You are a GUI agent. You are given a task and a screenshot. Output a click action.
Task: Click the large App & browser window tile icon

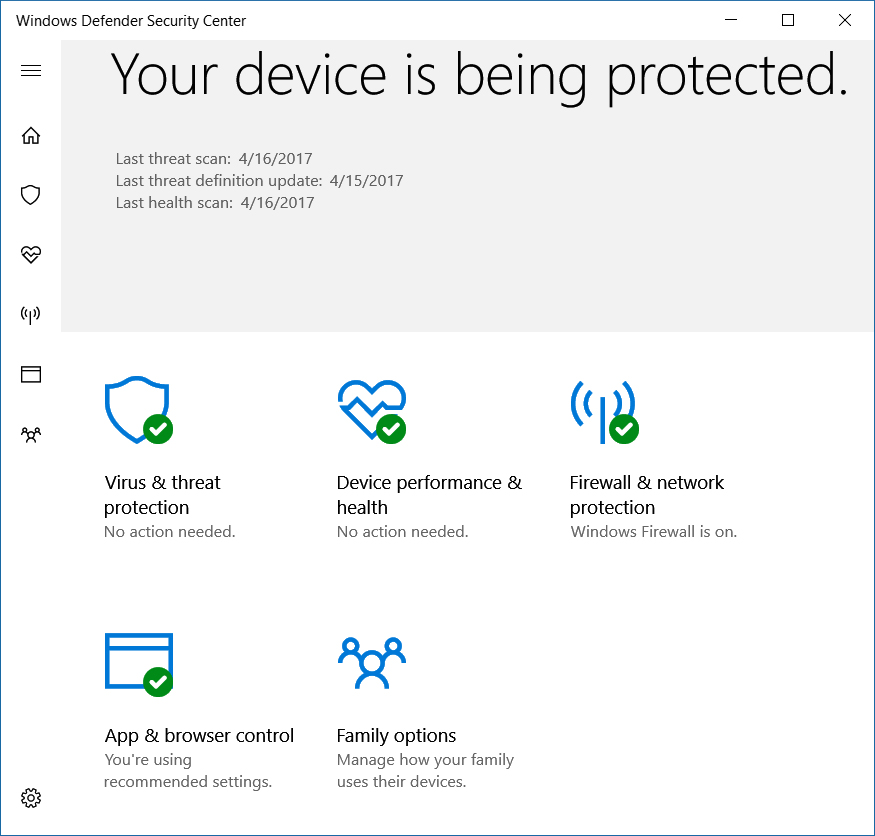coord(138,665)
